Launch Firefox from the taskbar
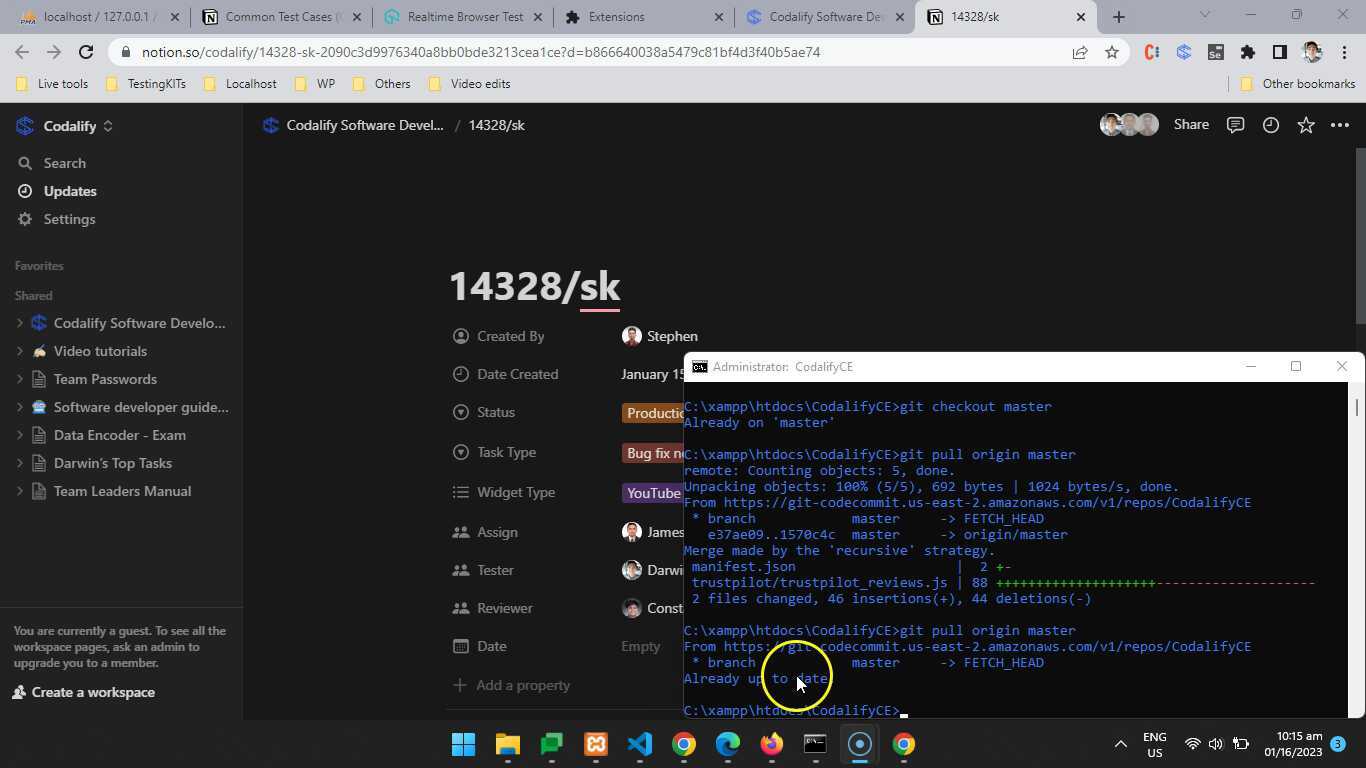Image resolution: width=1366 pixels, height=768 pixels. pyautogui.click(x=771, y=744)
